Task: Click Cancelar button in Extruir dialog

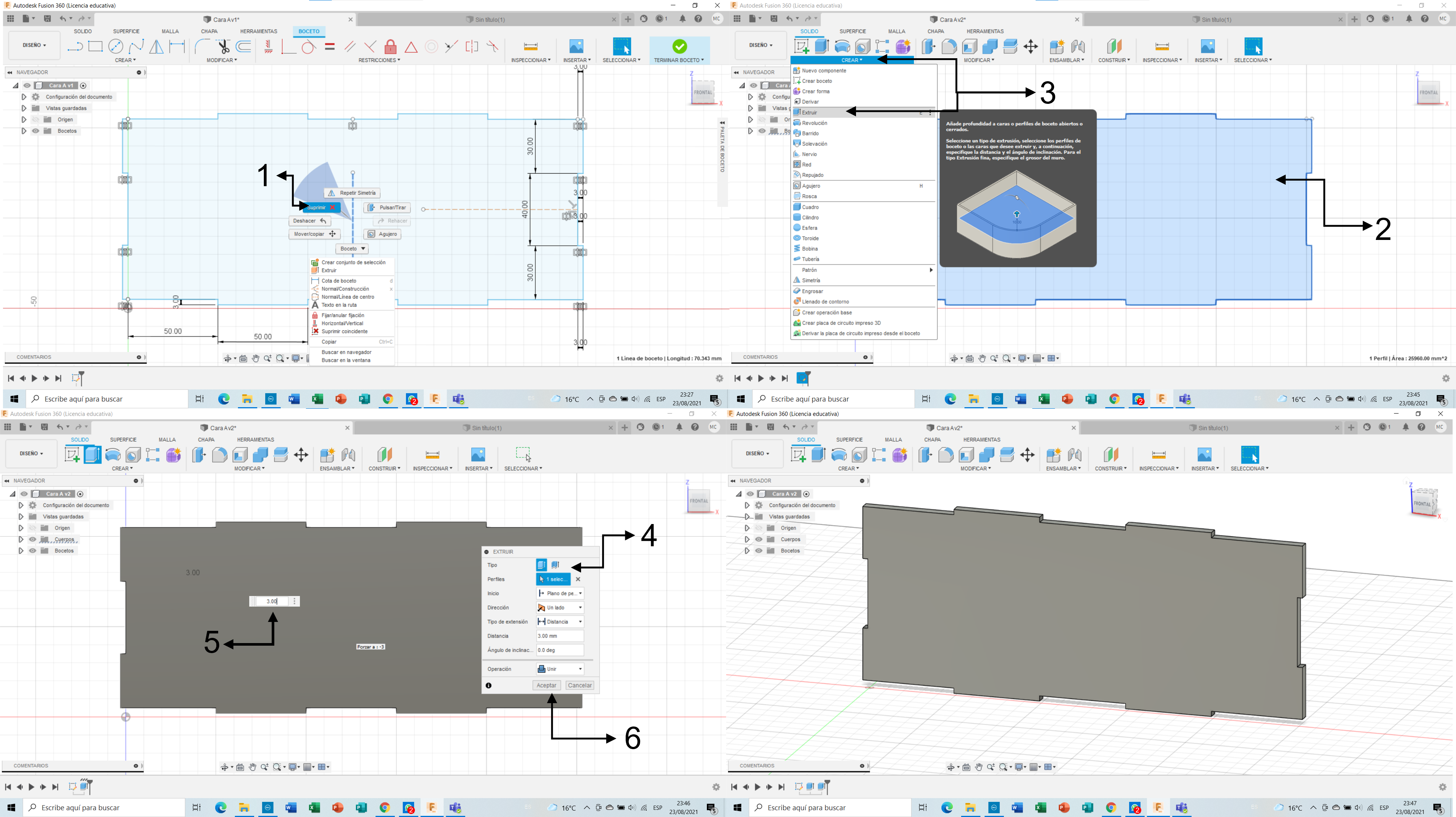Action: (x=579, y=685)
